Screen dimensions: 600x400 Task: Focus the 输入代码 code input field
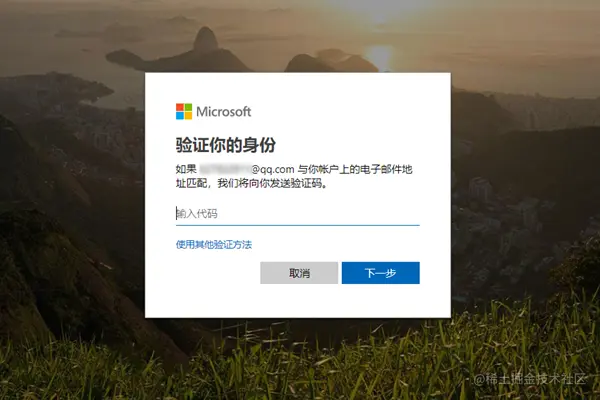point(298,214)
